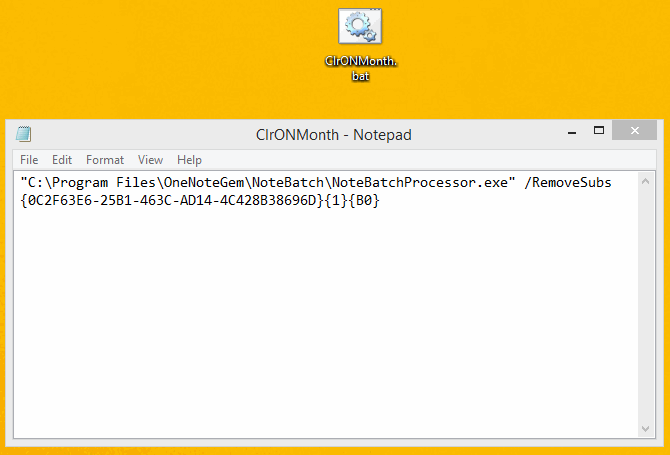Click the {1} parameter text
The height and width of the screenshot is (455, 670).
coord(336,200)
